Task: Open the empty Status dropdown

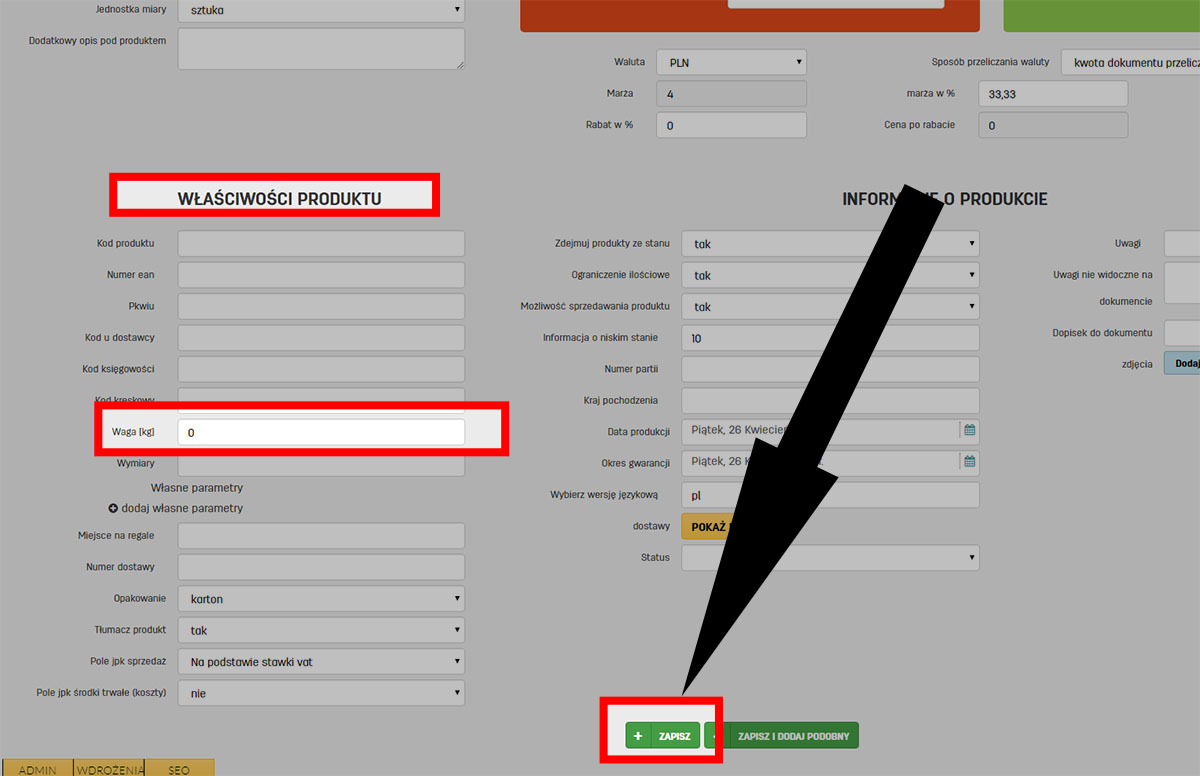Action: [830, 557]
